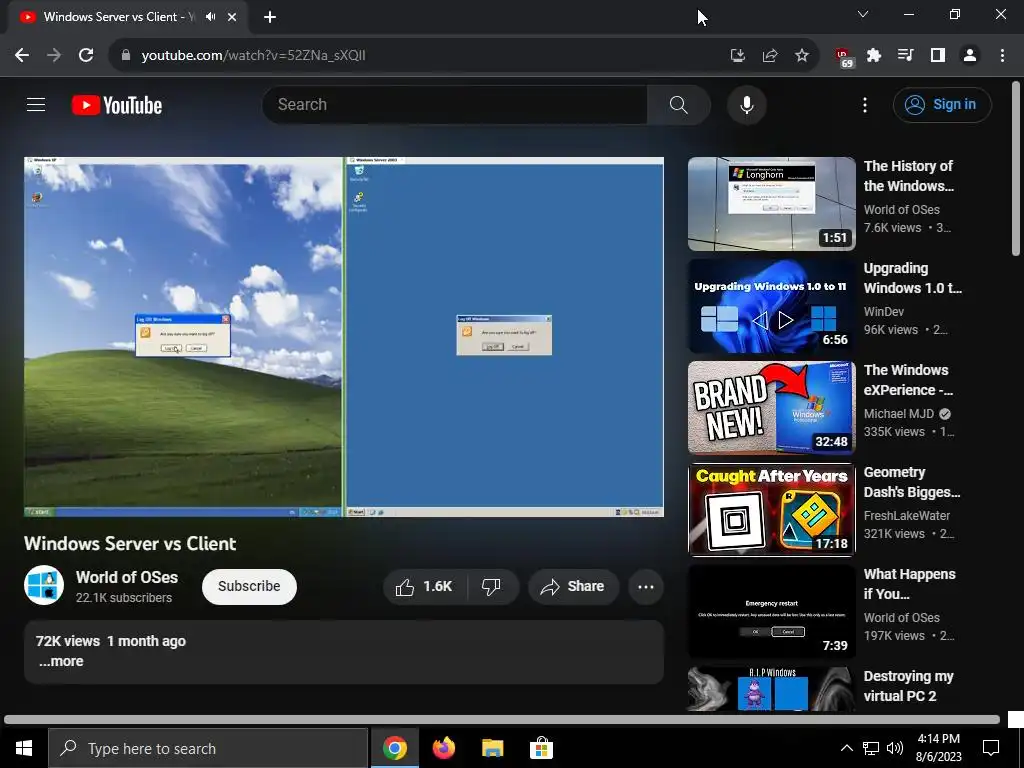Click Michael MJD channel name
Viewport: 1024px width, 768px height.
click(899, 413)
